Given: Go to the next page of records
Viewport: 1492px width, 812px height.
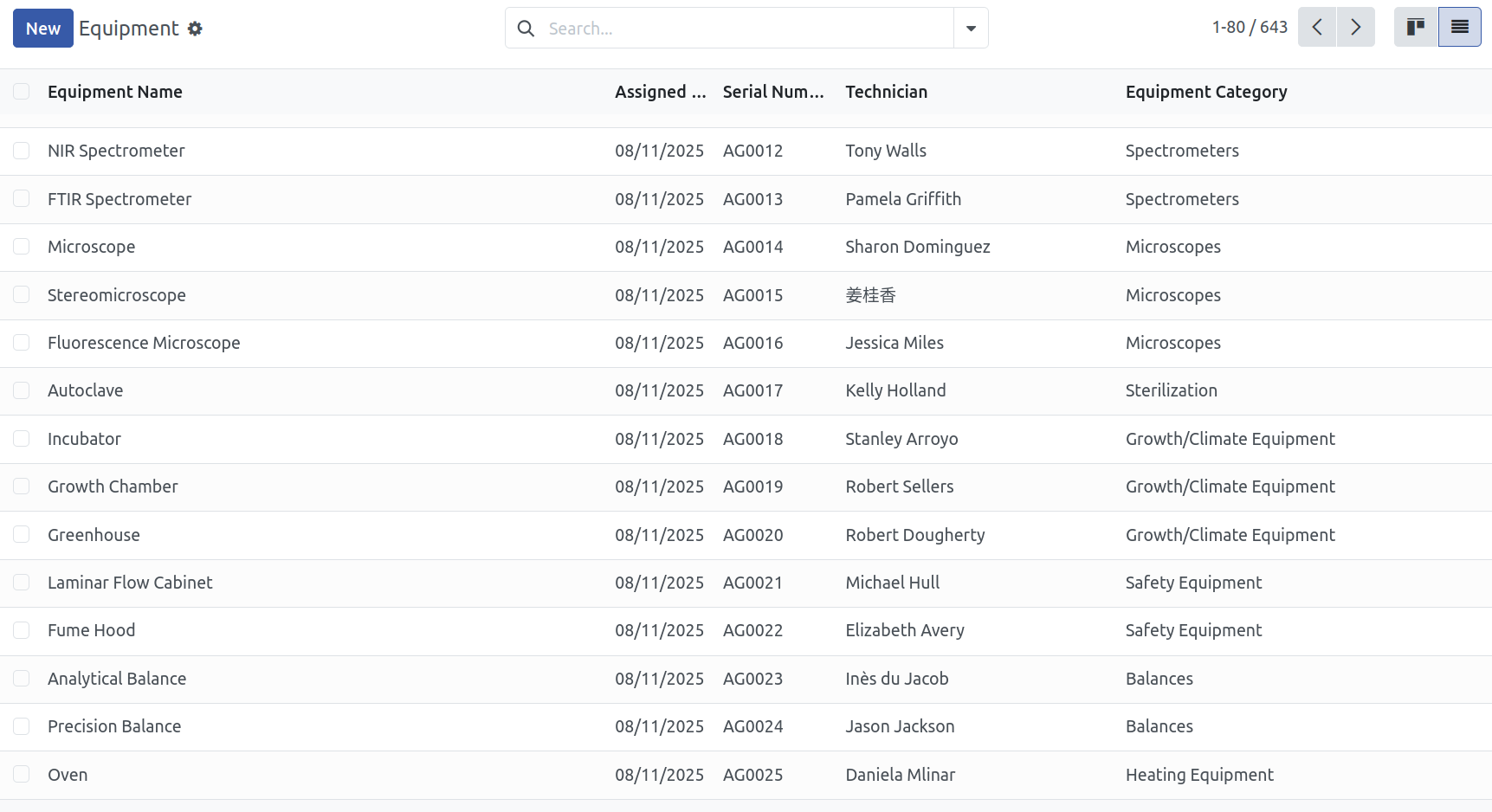Looking at the screenshot, I should pos(1356,27).
